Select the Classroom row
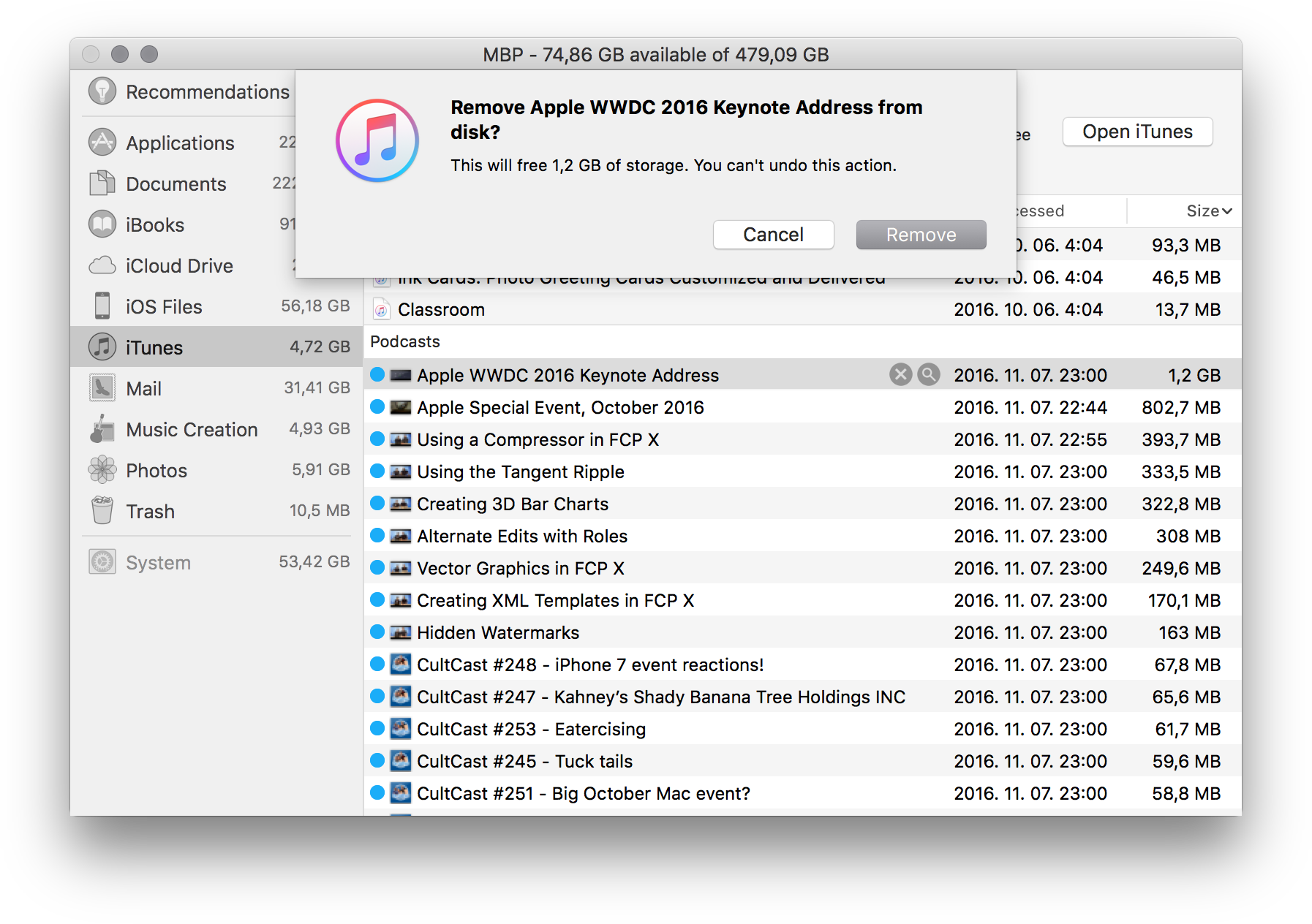 pyautogui.click(x=802, y=309)
